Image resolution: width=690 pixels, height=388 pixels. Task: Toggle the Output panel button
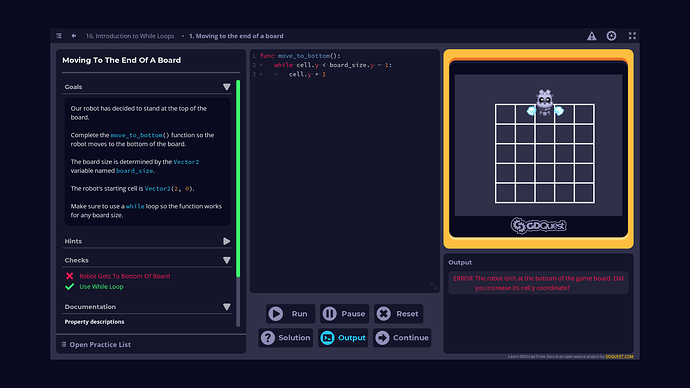click(x=343, y=337)
